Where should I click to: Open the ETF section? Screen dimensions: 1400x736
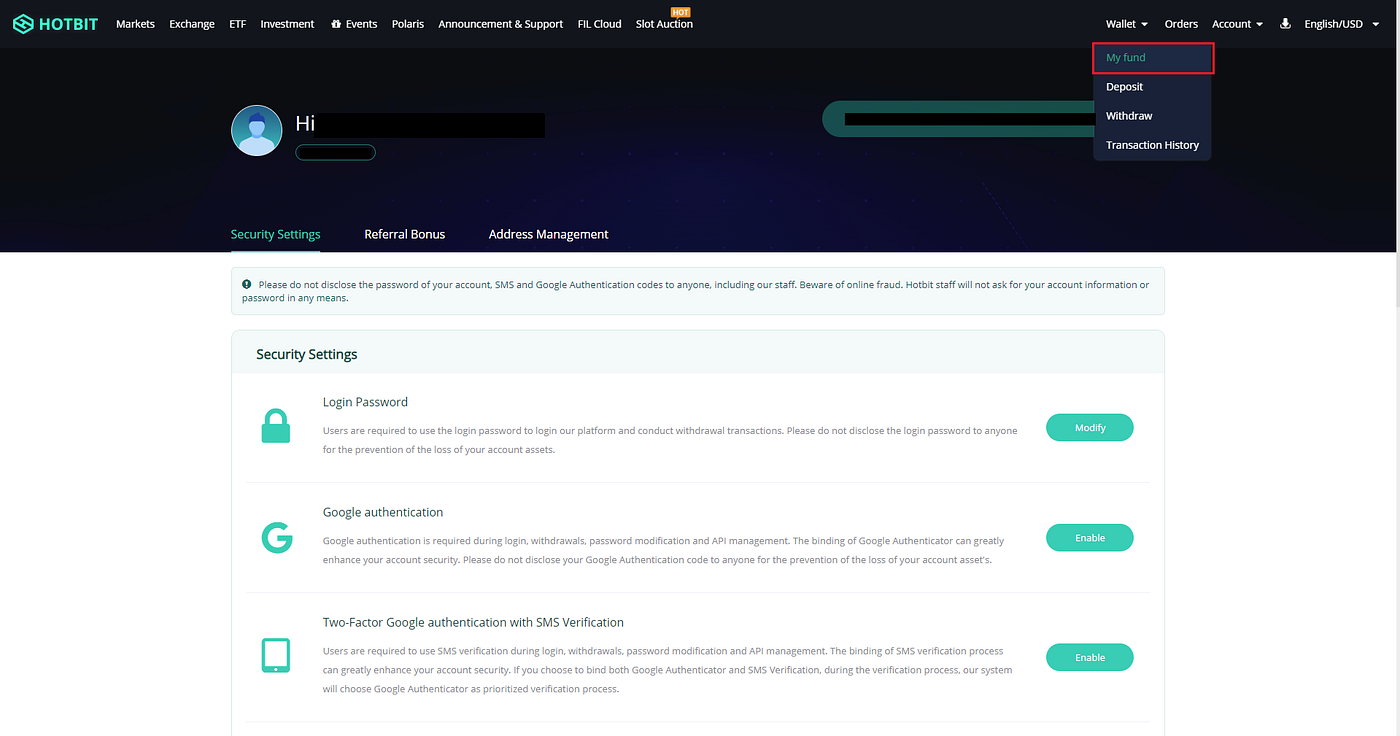(x=237, y=24)
